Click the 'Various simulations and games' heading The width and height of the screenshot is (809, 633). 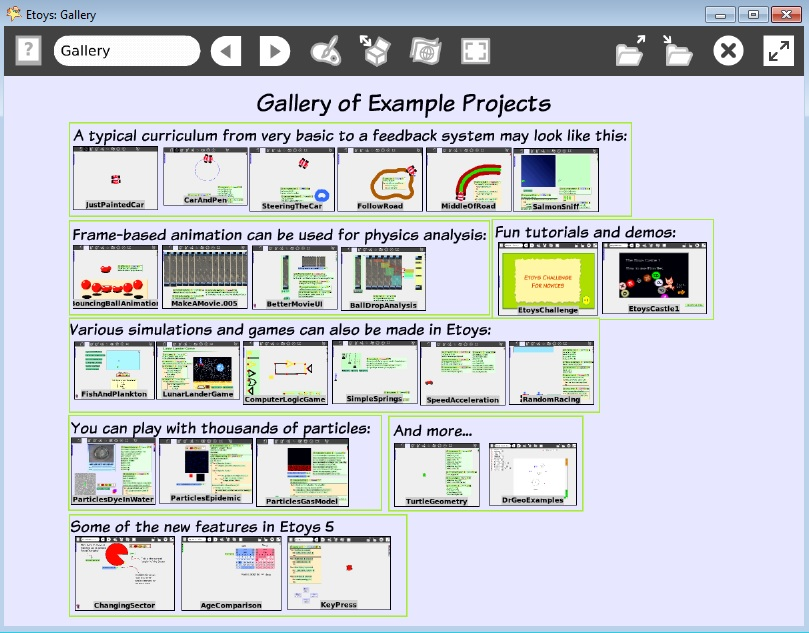pyautogui.click(x=281, y=330)
